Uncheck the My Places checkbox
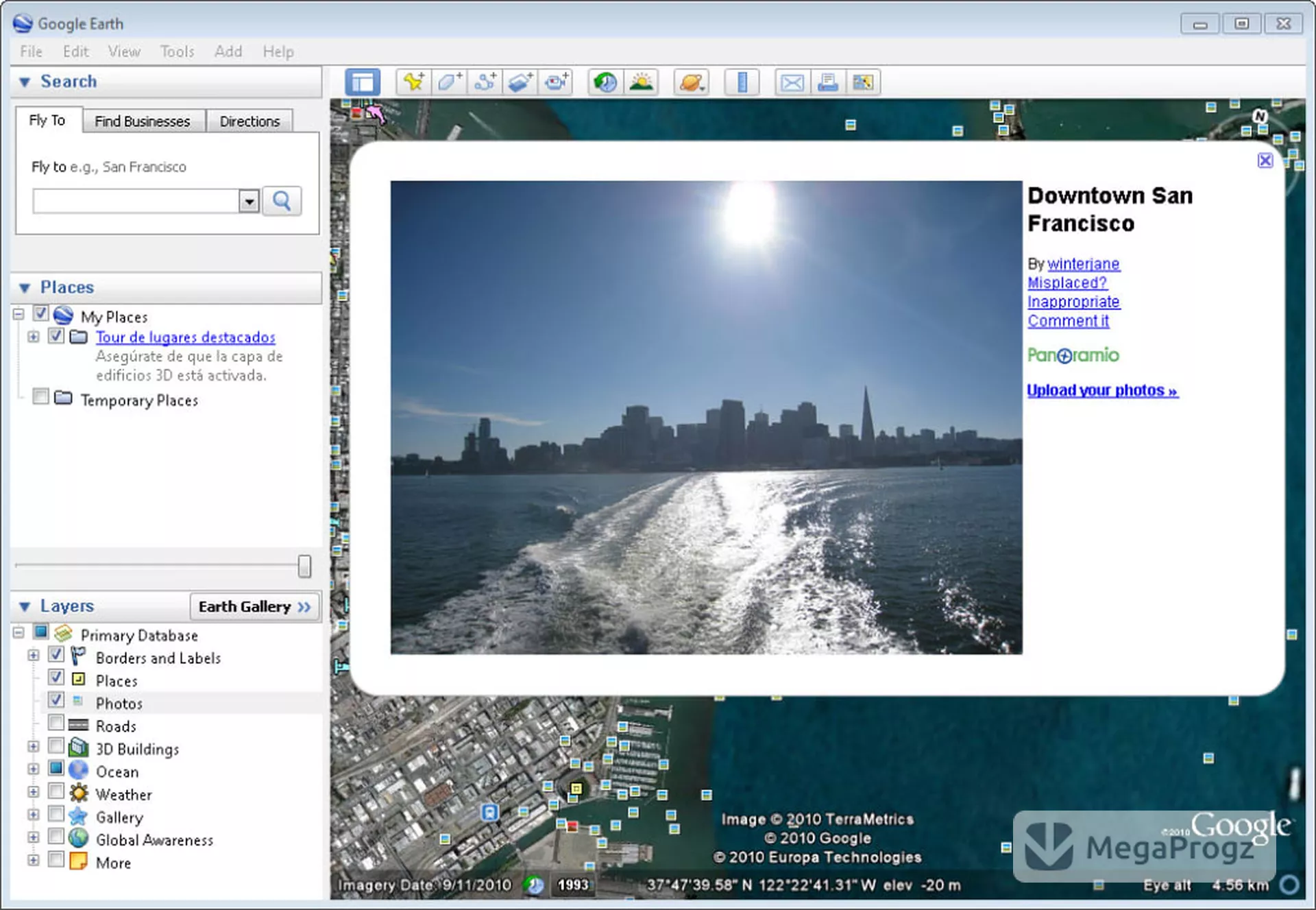Image resolution: width=1316 pixels, height=910 pixels. pyautogui.click(x=41, y=313)
